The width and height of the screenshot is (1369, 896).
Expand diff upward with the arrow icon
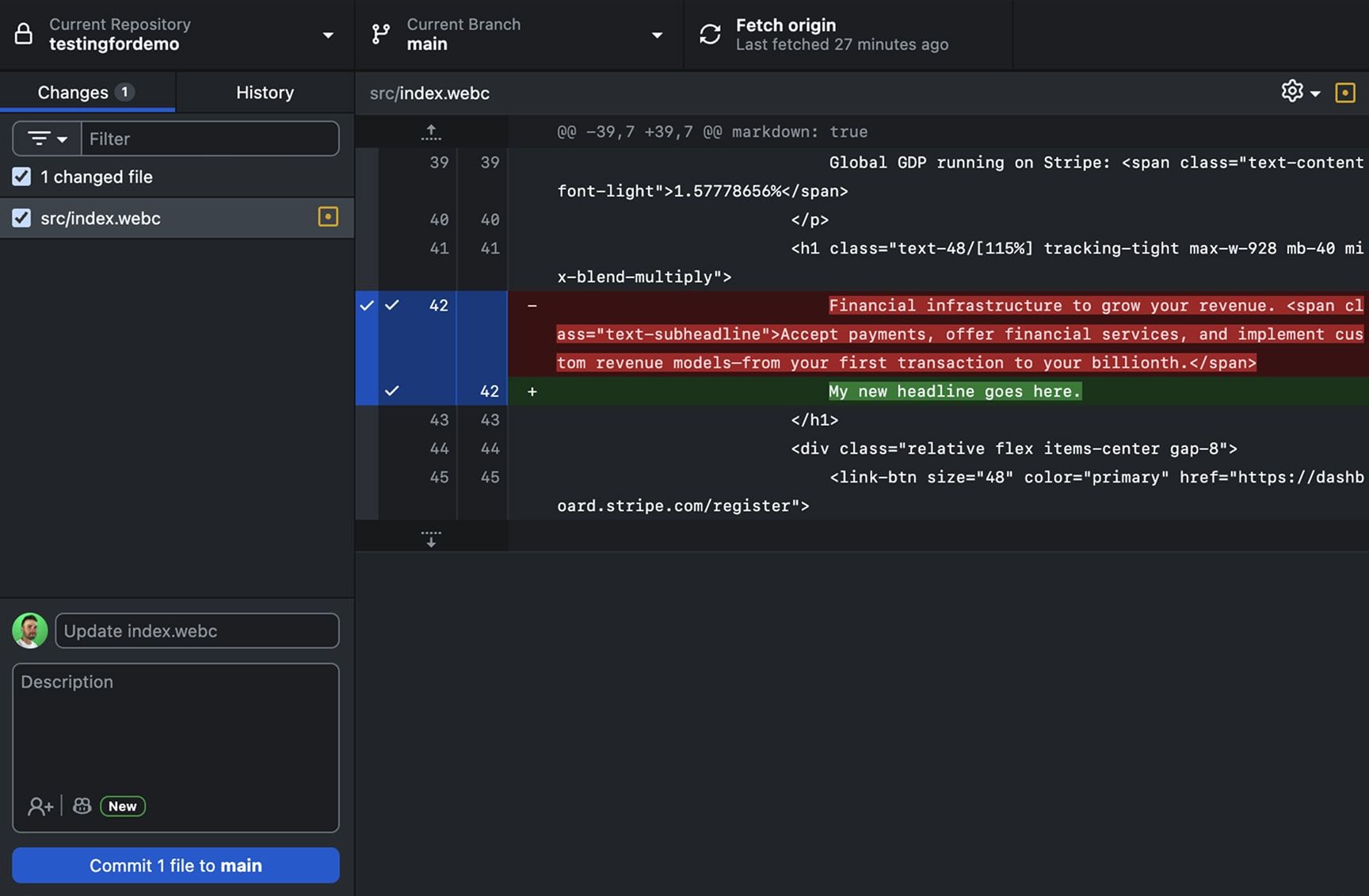click(431, 132)
